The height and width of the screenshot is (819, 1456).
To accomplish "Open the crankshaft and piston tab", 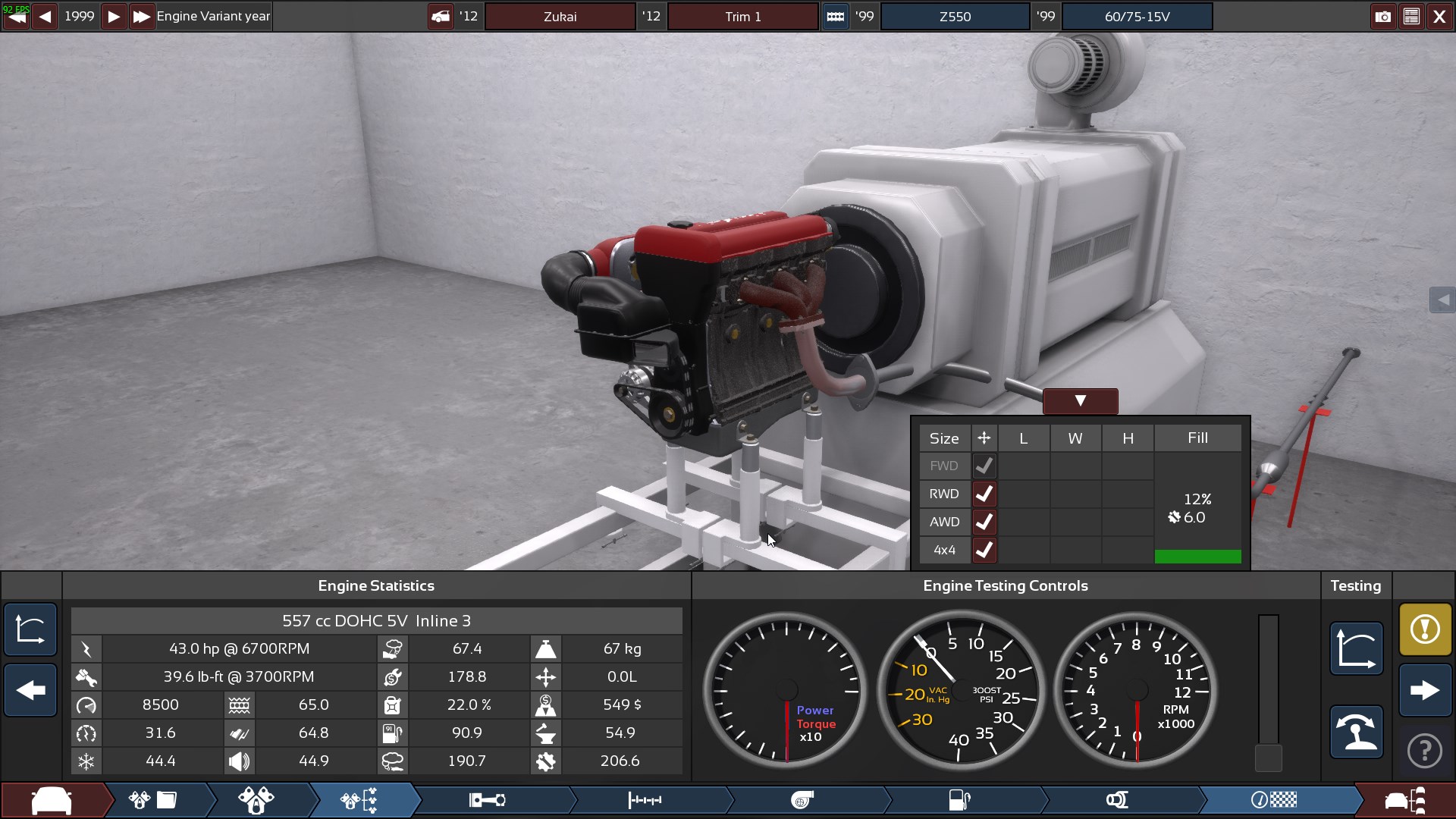I will click(x=488, y=801).
